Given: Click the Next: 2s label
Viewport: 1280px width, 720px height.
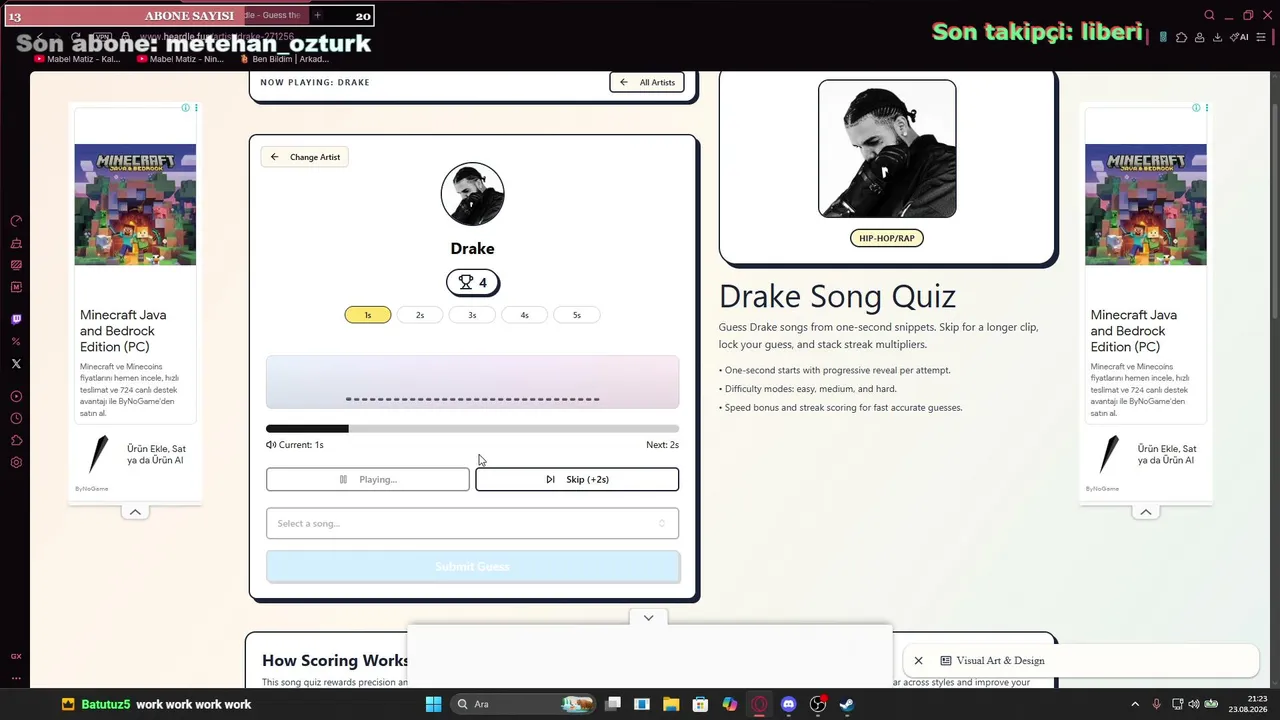Looking at the screenshot, I should [662, 445].
